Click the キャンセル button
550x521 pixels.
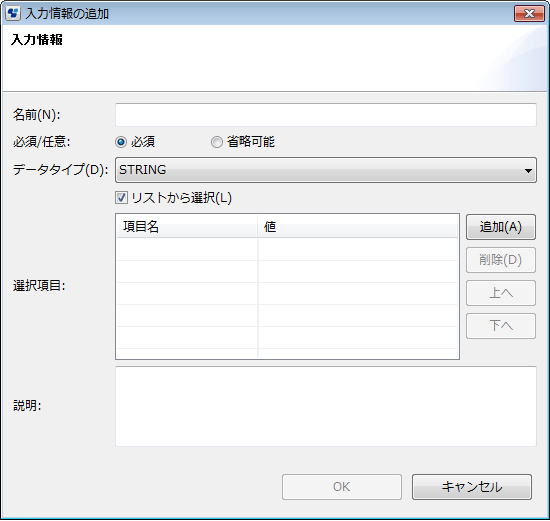[472, 487]
